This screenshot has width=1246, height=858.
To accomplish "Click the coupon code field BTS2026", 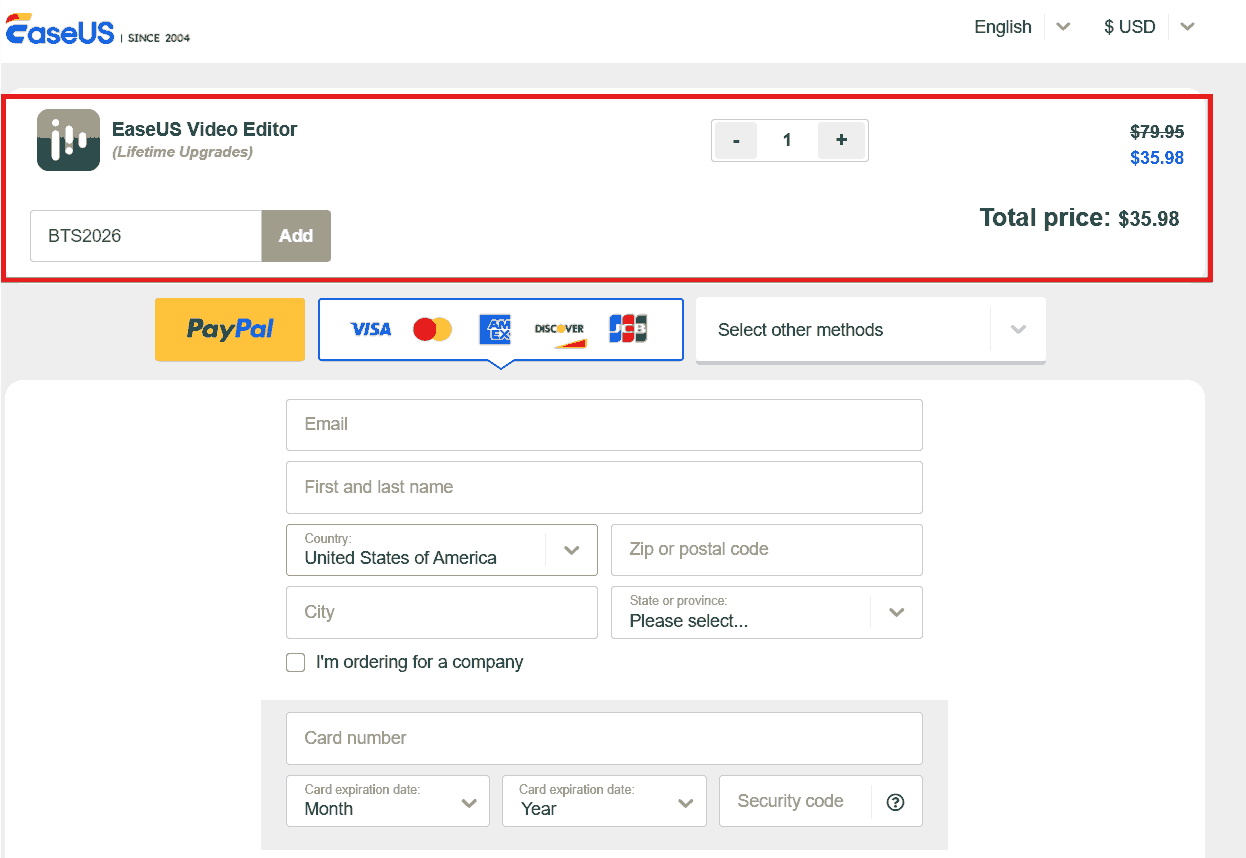I will 146,236.
